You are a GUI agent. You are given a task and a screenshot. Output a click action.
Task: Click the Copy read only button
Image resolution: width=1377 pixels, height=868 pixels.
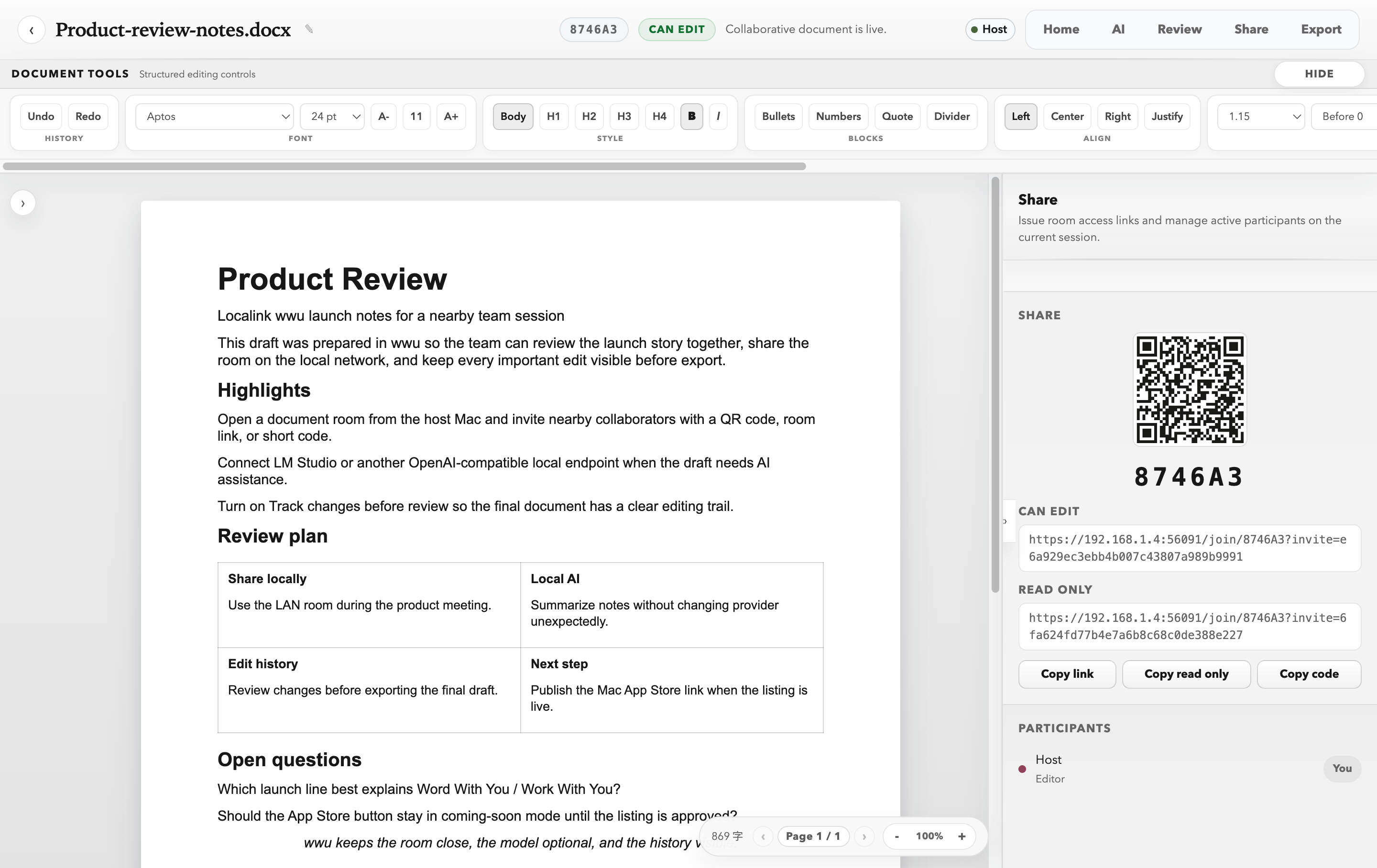[x=1186, y=673]
